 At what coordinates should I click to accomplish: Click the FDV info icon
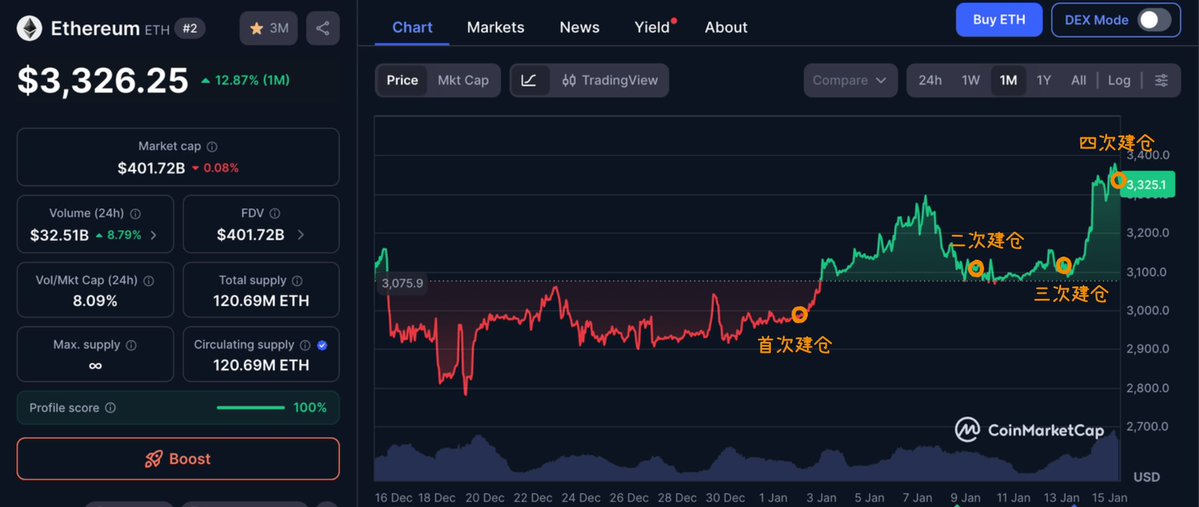click(x=275, y=213)
